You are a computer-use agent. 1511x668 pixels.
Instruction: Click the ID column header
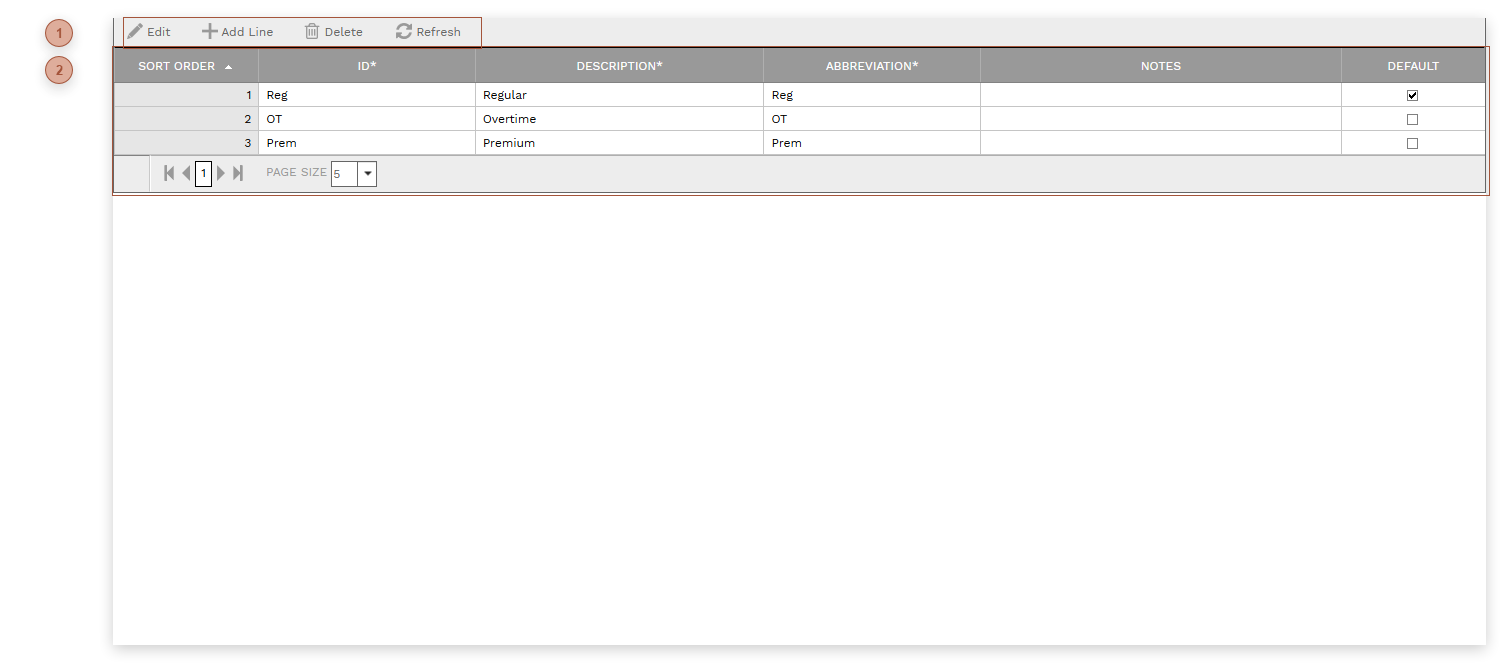367,66
